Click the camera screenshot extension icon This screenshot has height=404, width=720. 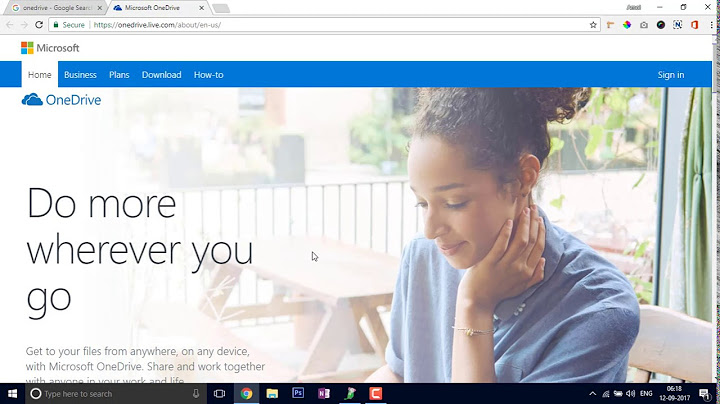pyautogui.click(x=644, y=25)
